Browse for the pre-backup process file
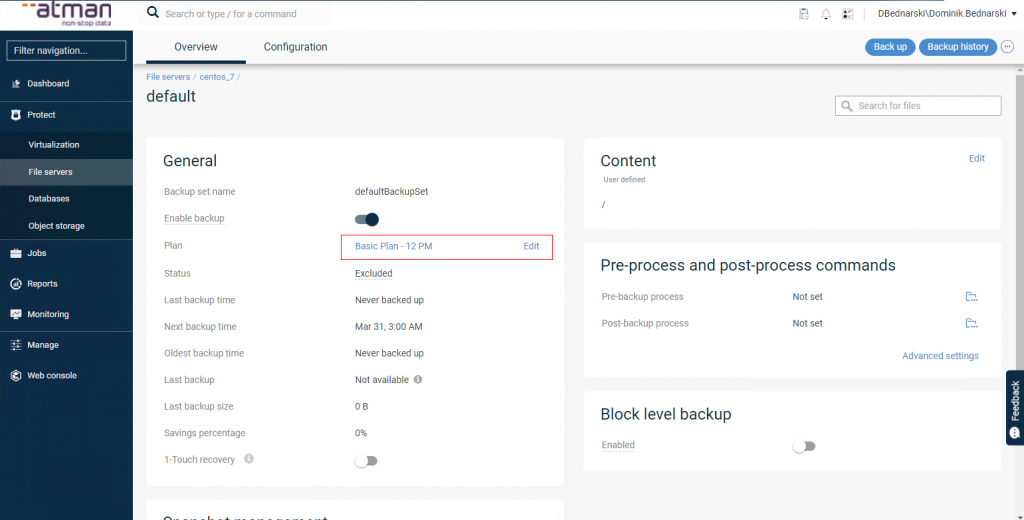 (x=971, y=297)
